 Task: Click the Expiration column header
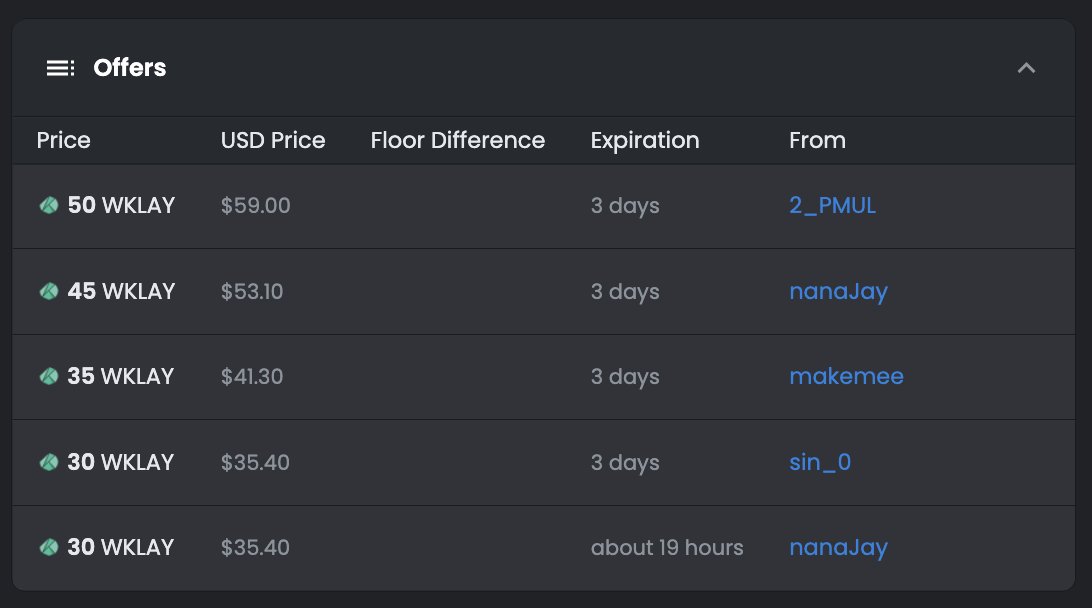tap(645, 141)
